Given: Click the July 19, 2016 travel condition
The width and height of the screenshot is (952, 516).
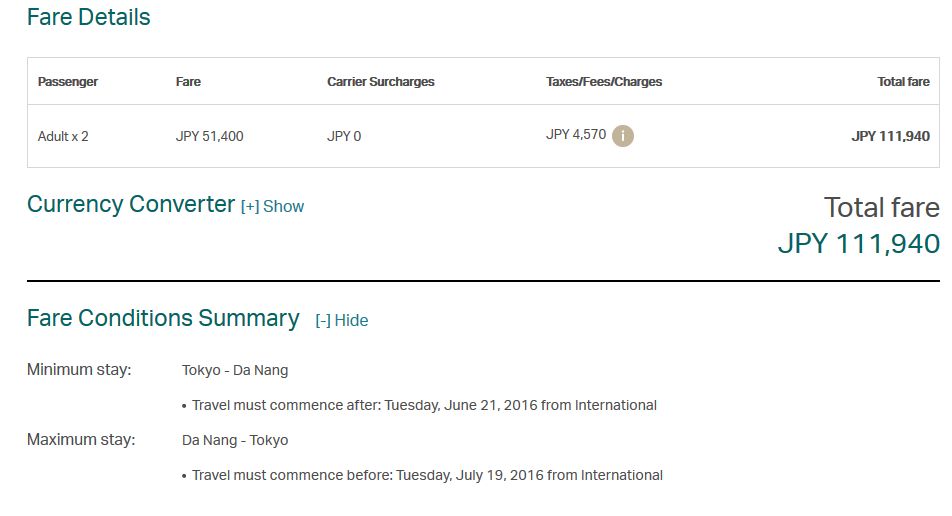Looking at the screenshot, I should tap(427, 475).
